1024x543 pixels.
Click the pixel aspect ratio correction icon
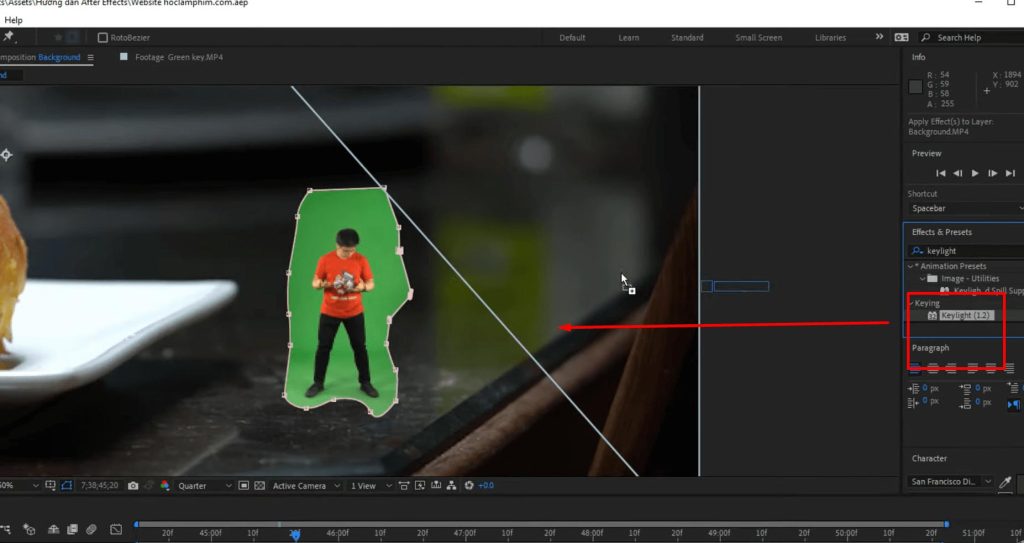[x=404, y=485]
